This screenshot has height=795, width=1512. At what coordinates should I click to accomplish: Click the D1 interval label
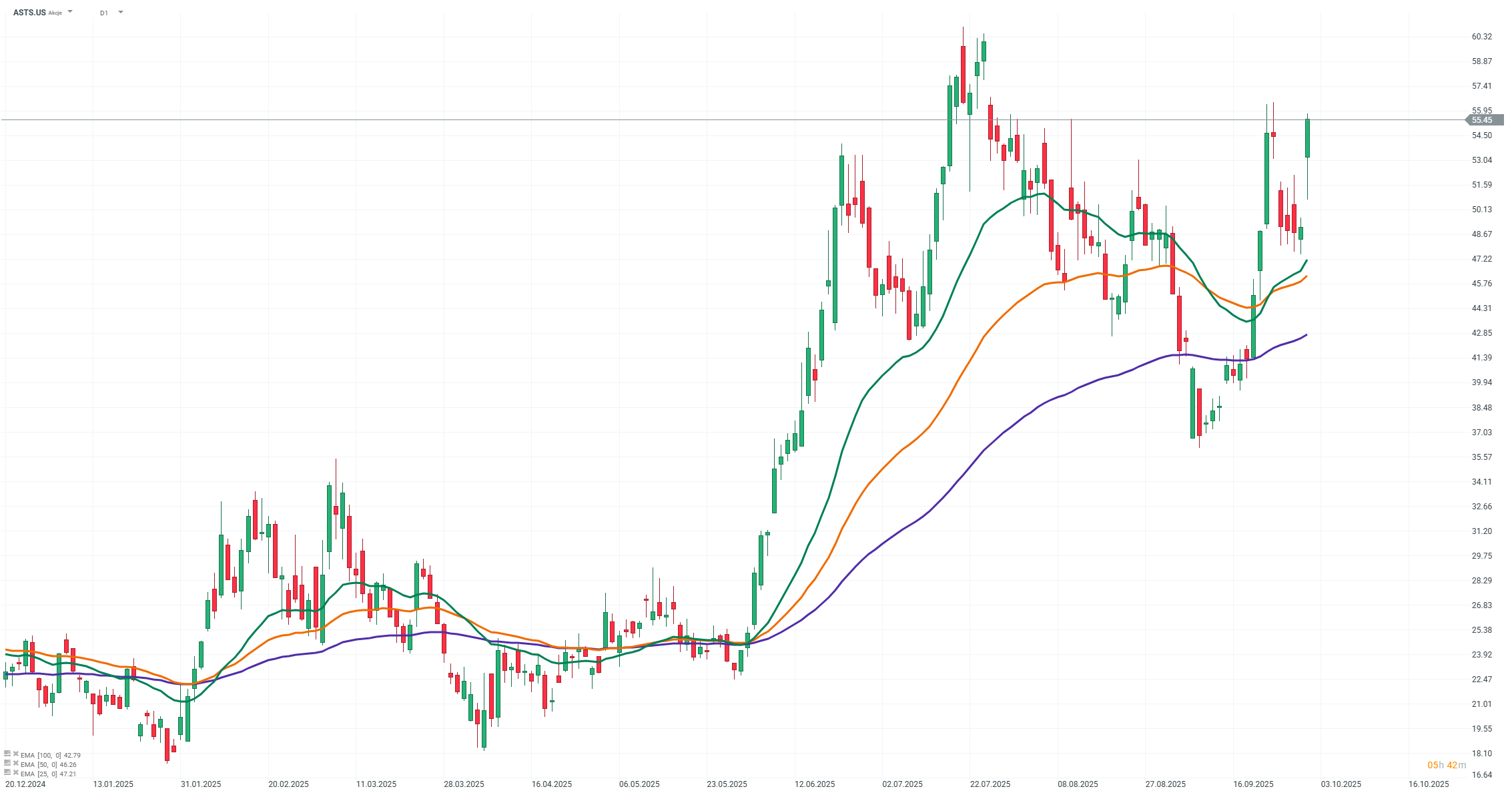pos(104,13)
